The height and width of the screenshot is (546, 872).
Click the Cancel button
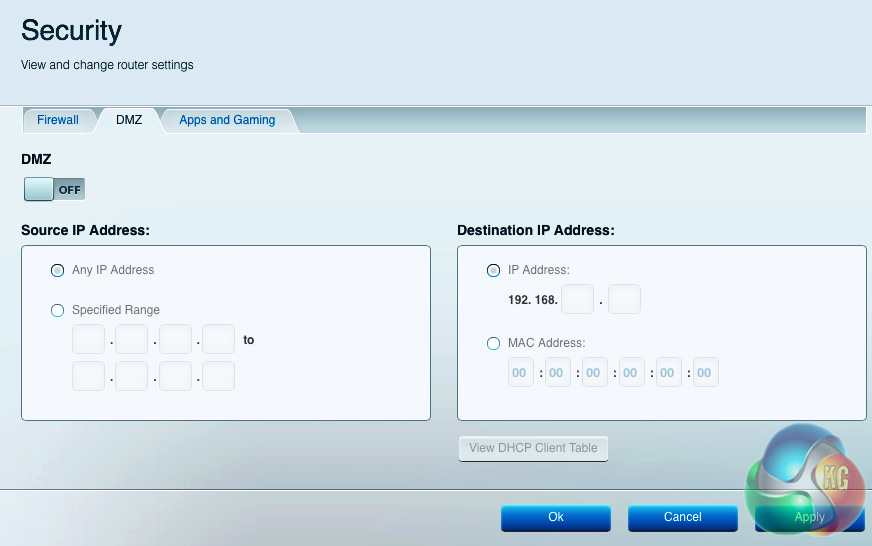tap(683, 518)
